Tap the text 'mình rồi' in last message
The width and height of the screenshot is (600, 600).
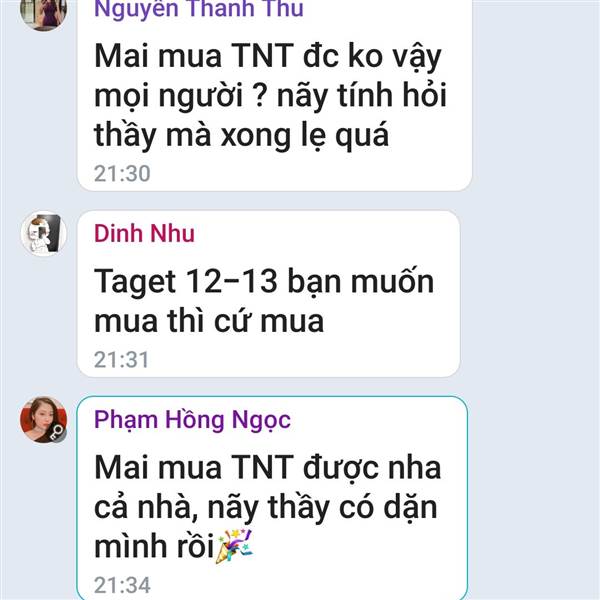(x=154, y=546)
